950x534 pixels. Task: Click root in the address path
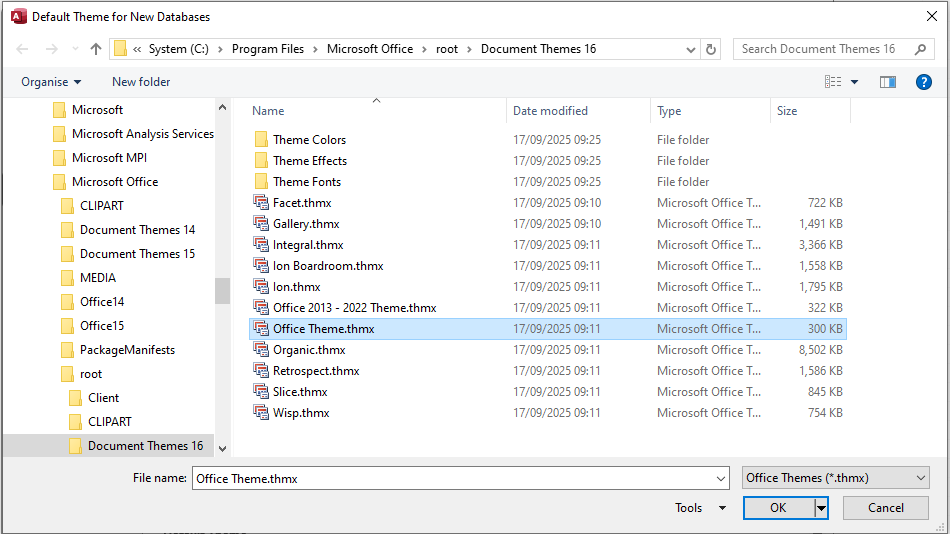pyautogui.click(x=447, y=49)
